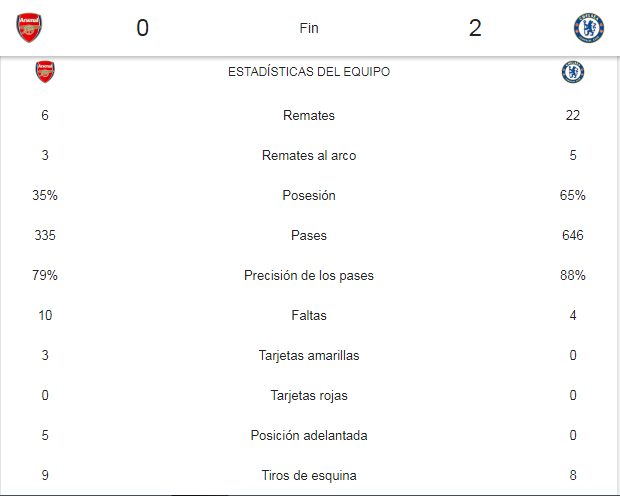The height and width of the screenshot is (496, 620).
Task: Click the Fin match status label
Action: coord(309,28)
